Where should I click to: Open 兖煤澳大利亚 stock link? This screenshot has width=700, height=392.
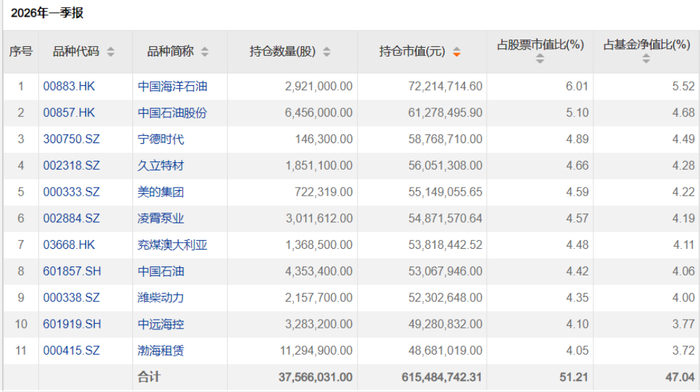click(172, 245)
